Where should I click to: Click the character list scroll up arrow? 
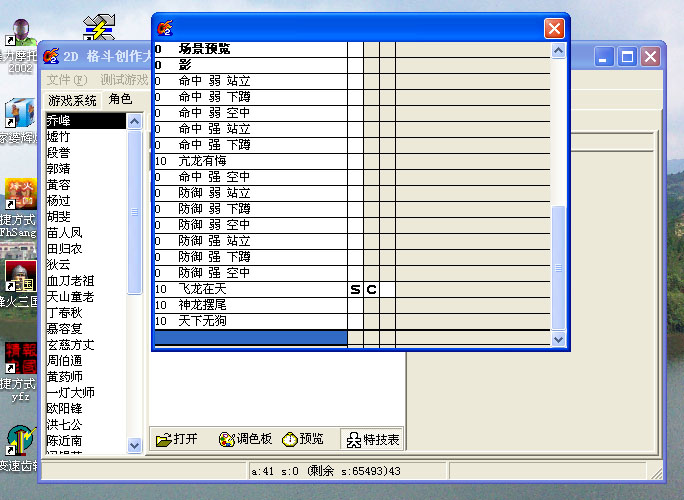pyautogui.click(x=134, y=121)
